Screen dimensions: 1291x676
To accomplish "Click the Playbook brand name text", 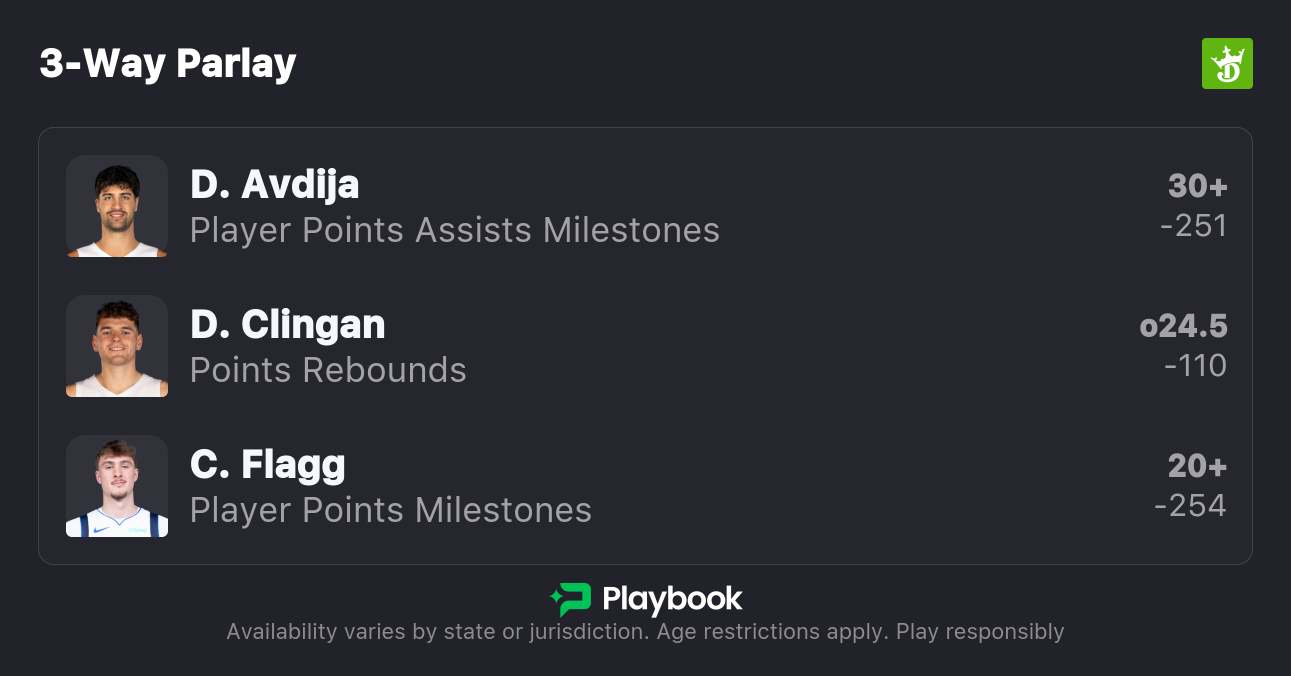I will (672, 599).
